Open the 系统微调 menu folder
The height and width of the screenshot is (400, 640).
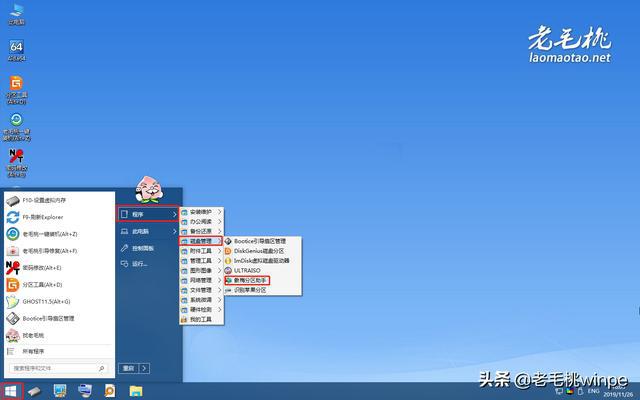point(201,300)
